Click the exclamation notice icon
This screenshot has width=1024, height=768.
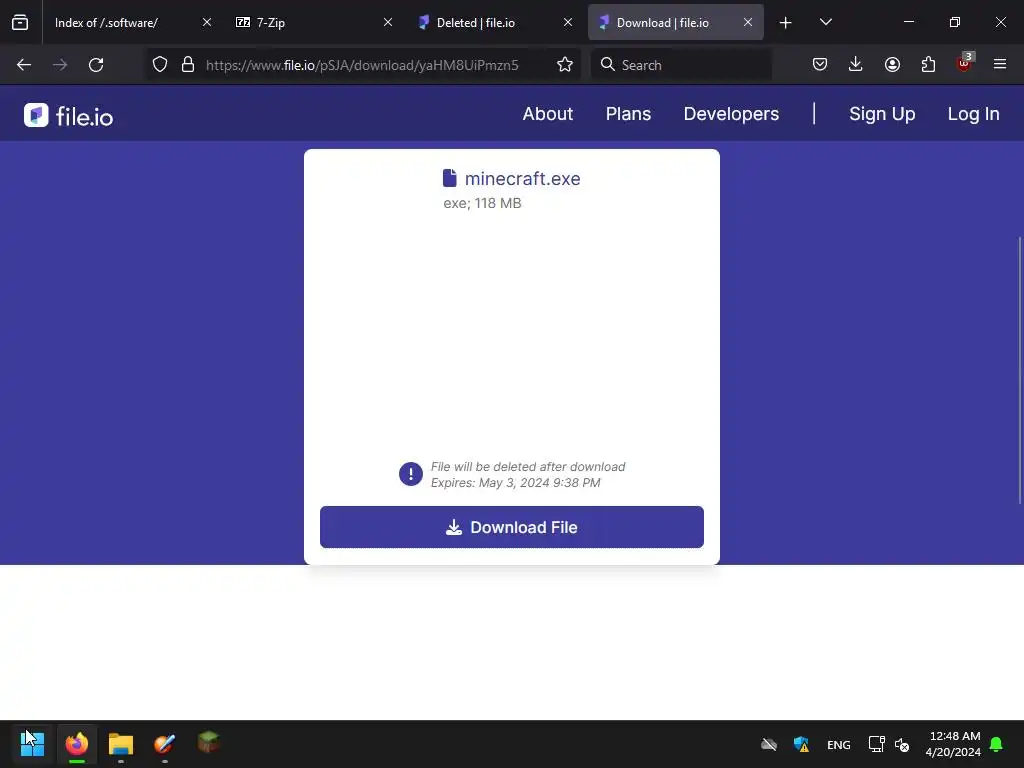pyautogui.click(x=411, y=474)
